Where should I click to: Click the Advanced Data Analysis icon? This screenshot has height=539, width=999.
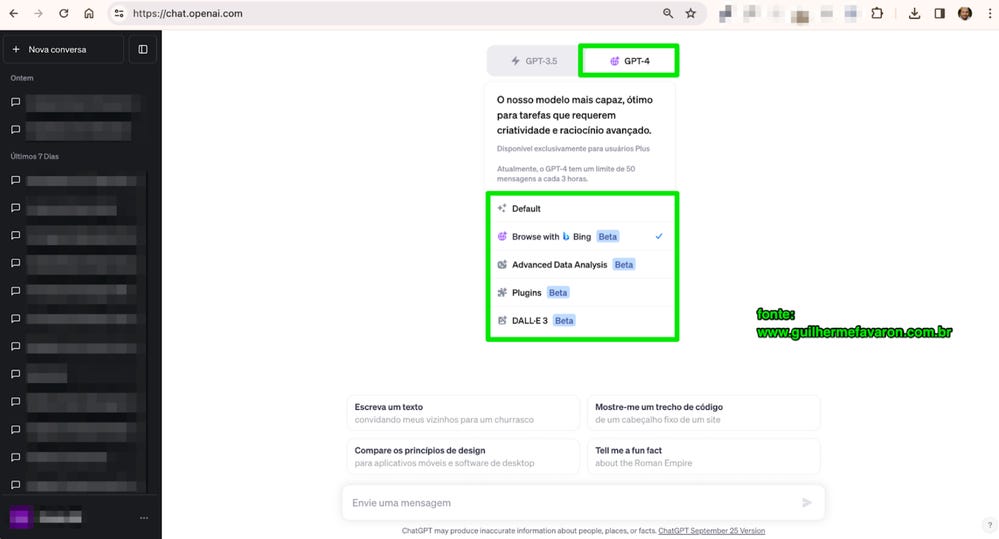502,264
